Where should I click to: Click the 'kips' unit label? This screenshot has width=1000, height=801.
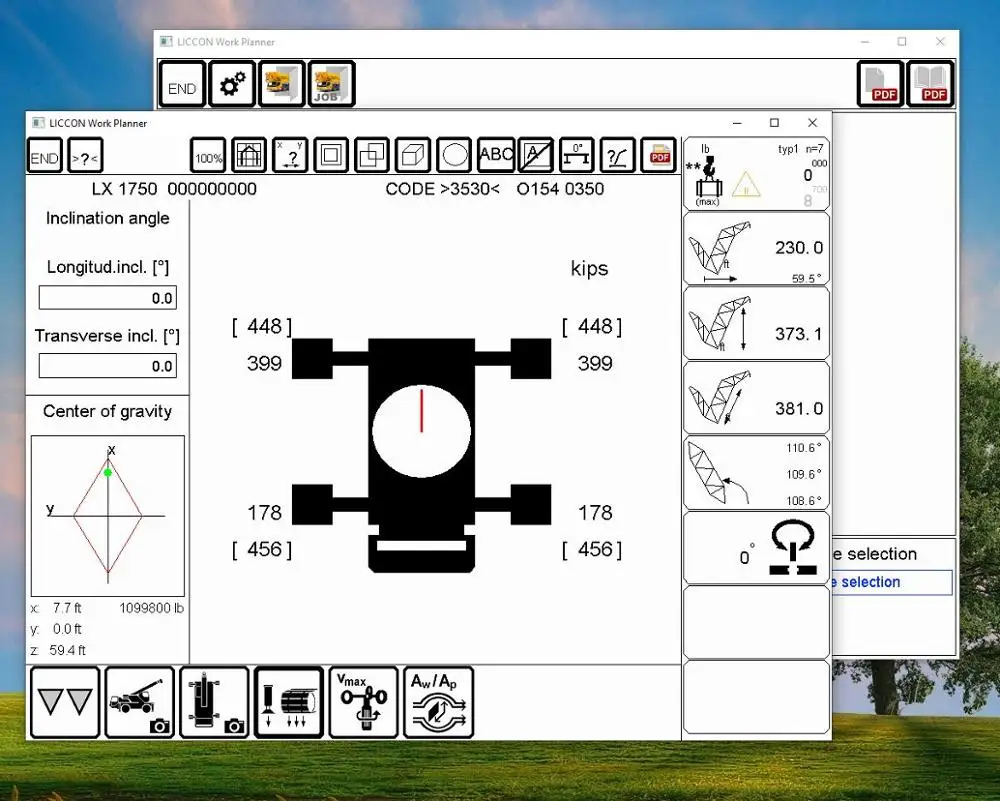pos(589,268)
